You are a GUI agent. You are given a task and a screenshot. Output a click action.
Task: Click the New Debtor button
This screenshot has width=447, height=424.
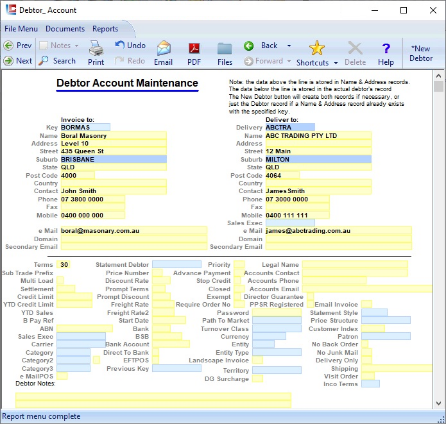pyautogui.click(x=421, y=53)
